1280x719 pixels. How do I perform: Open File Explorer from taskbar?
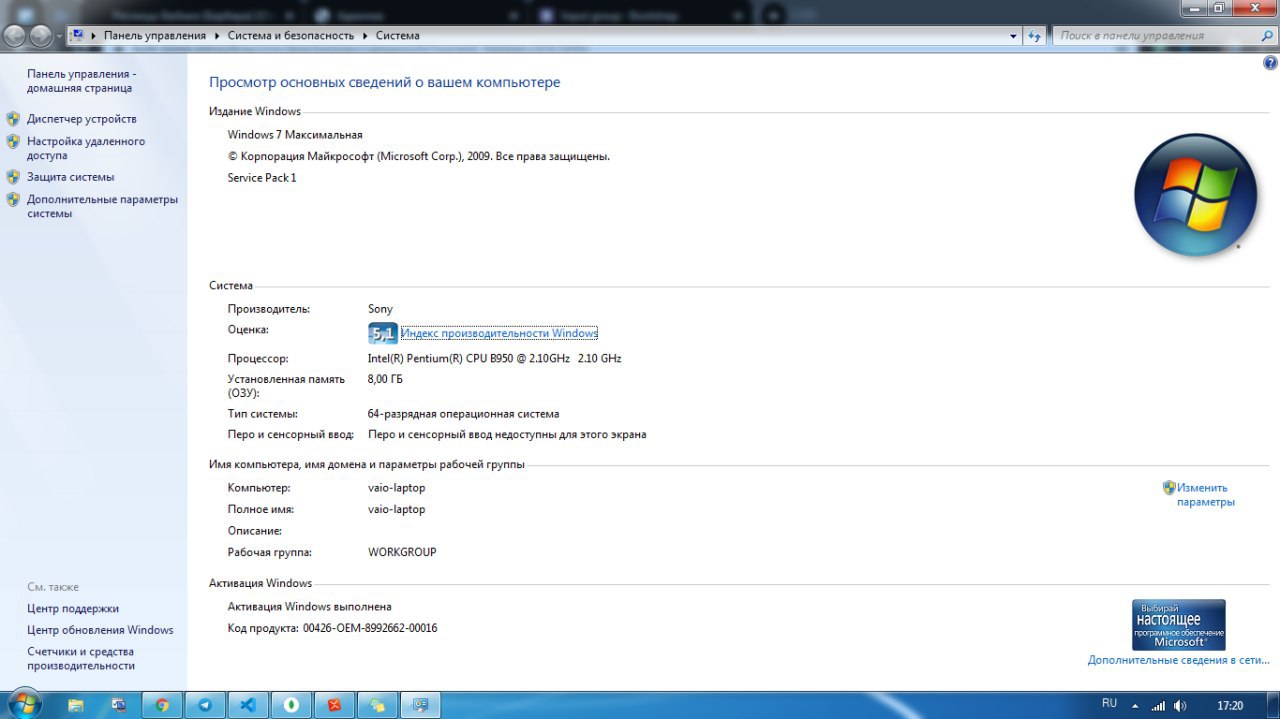pyautogui.click(x=75, y=705)
